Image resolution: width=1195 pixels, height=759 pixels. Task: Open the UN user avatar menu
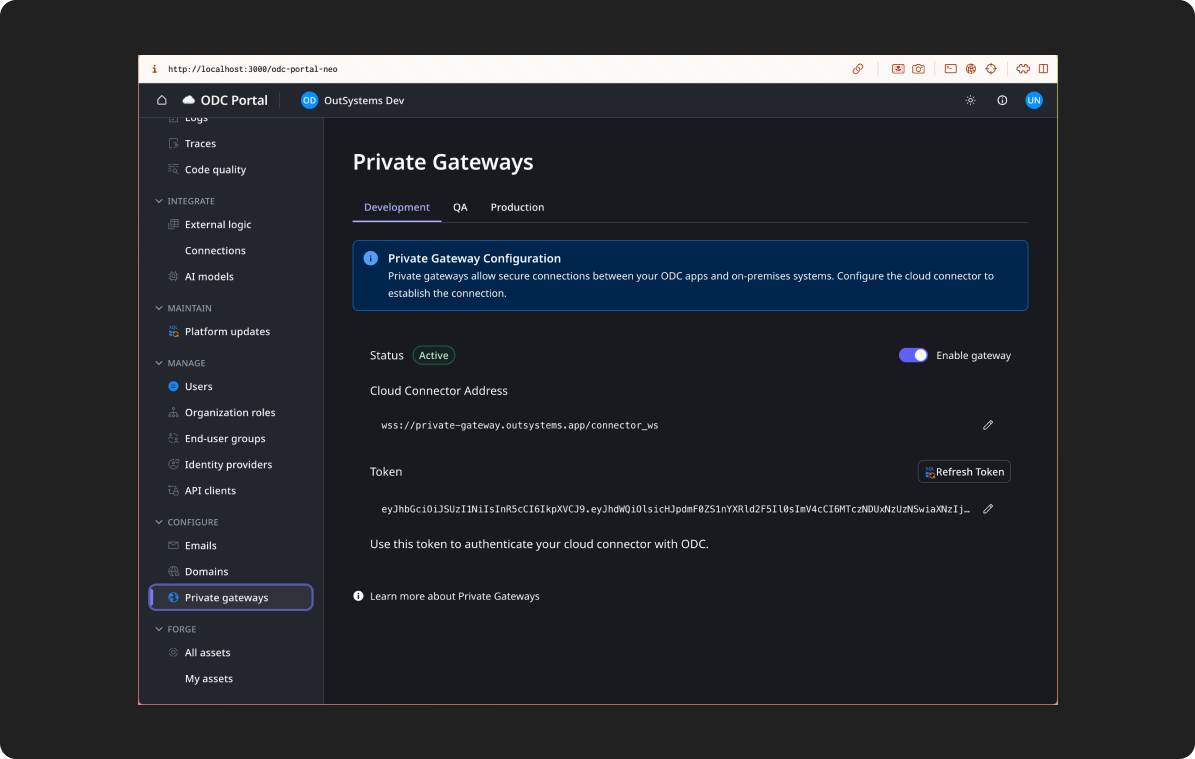tap(1033, 100)
